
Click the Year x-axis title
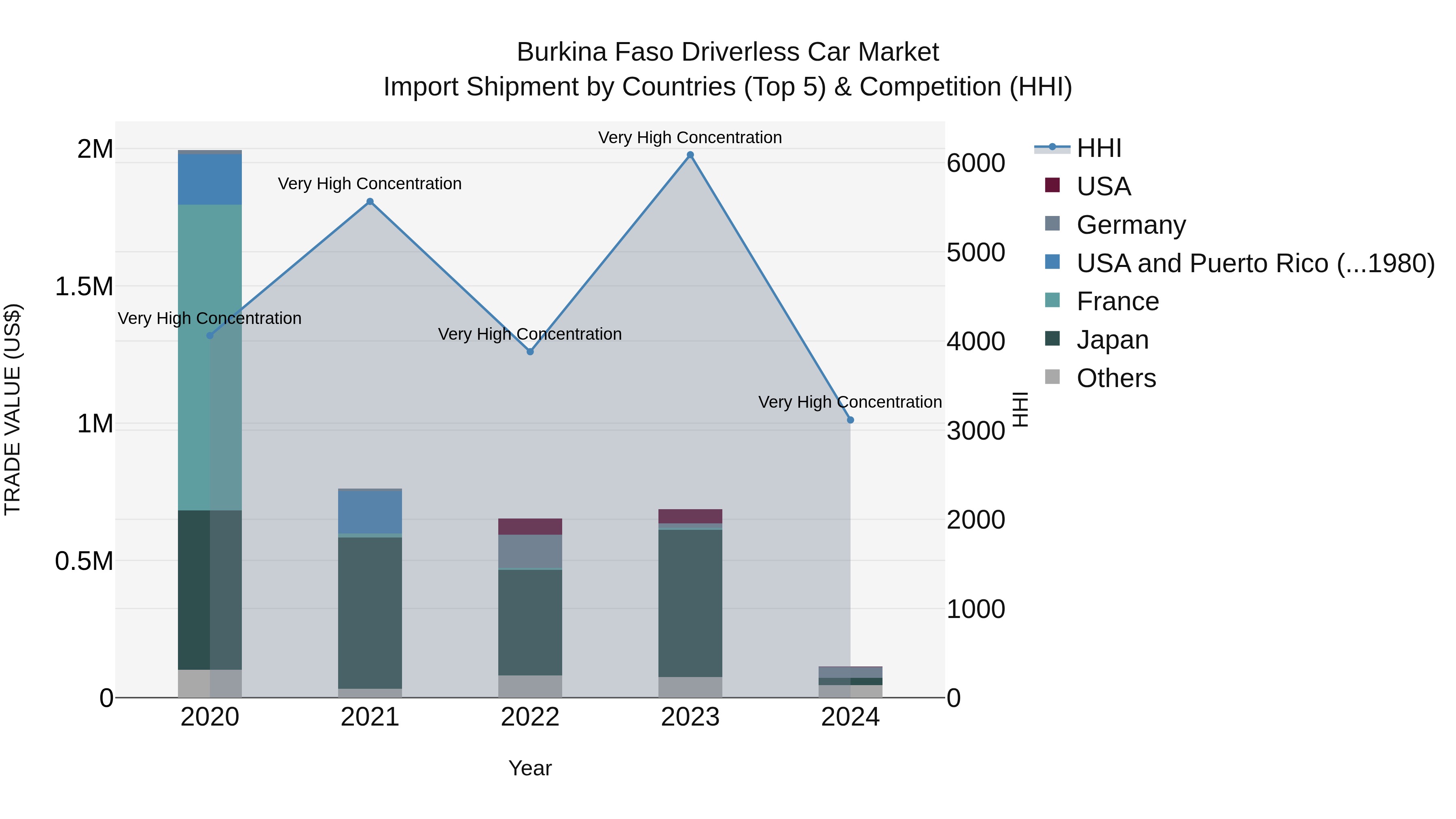click(530, 769)
